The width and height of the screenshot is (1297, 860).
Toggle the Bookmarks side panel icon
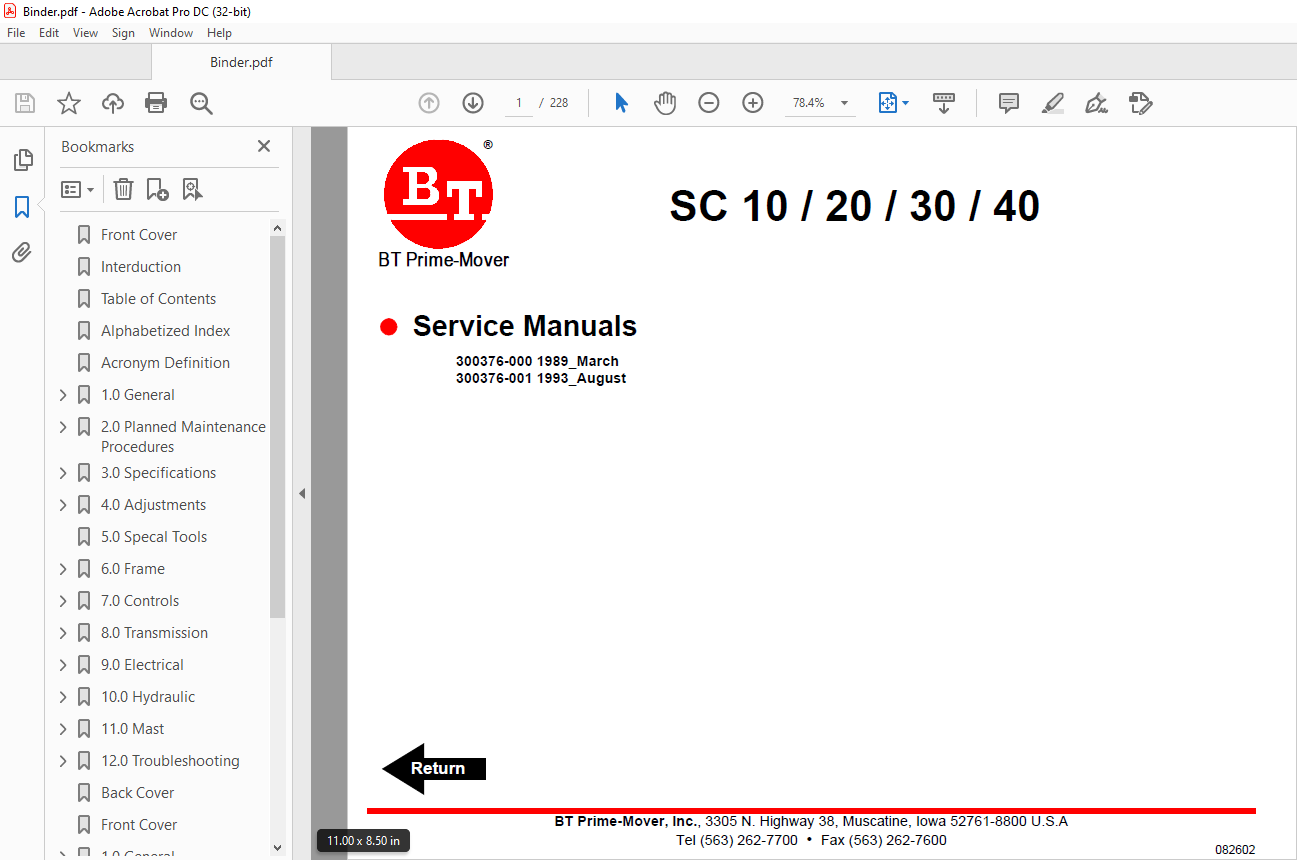point(22,207)
